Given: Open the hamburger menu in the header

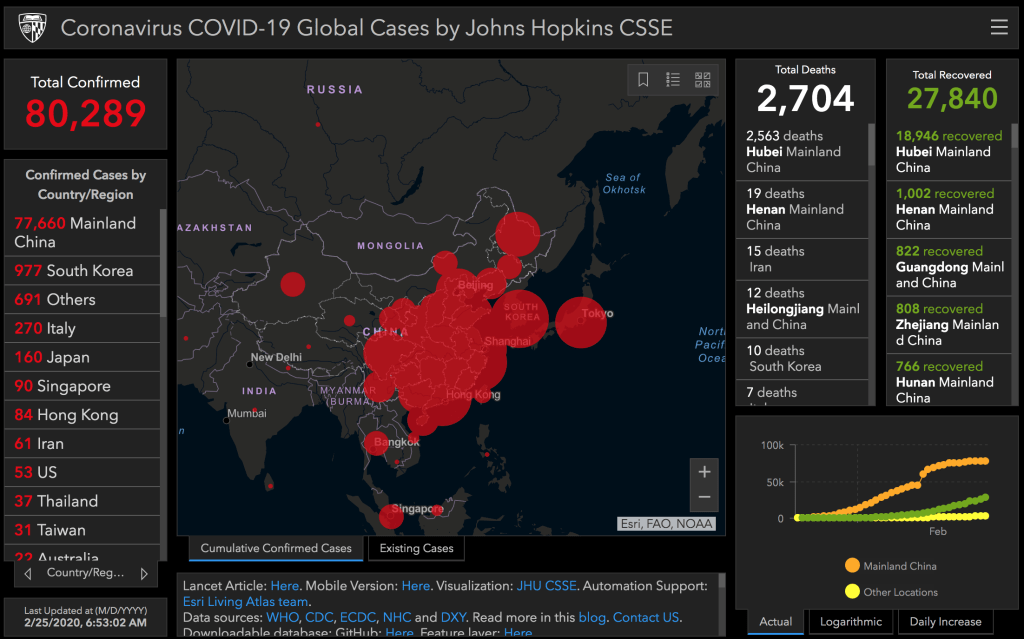Looking at the screenshot, I should 999,27.
